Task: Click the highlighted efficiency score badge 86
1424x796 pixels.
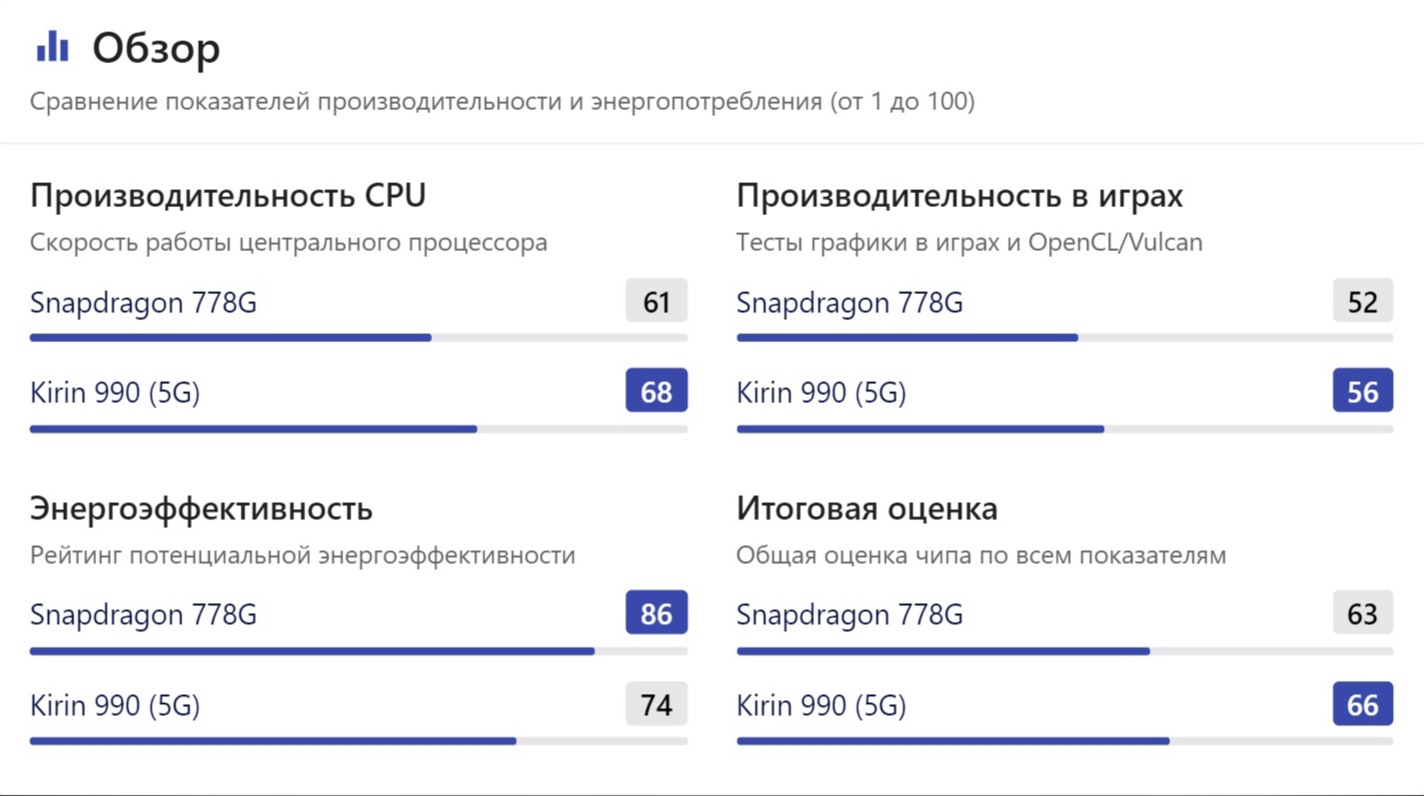Action: (656, 613)
